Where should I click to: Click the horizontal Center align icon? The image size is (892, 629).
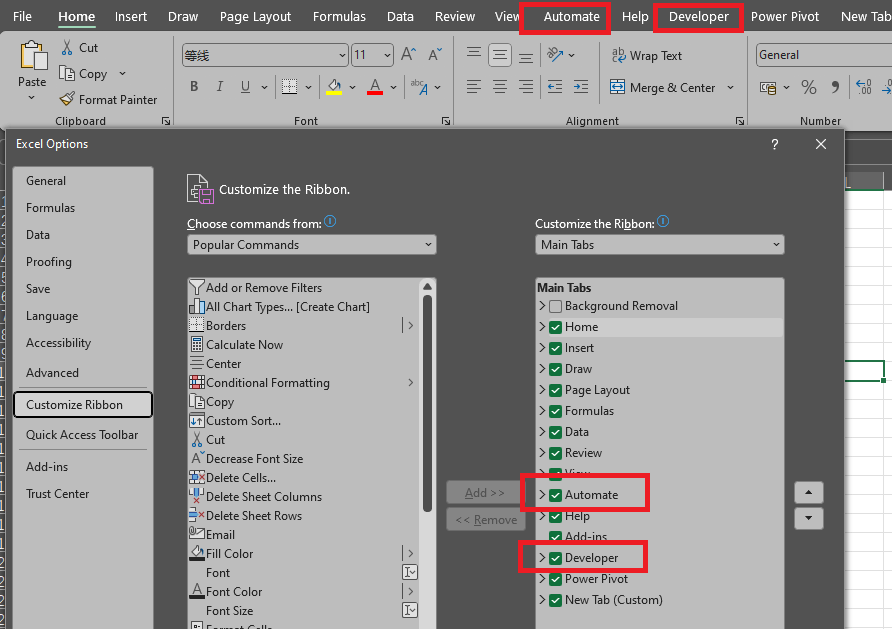tap(499, 86)
